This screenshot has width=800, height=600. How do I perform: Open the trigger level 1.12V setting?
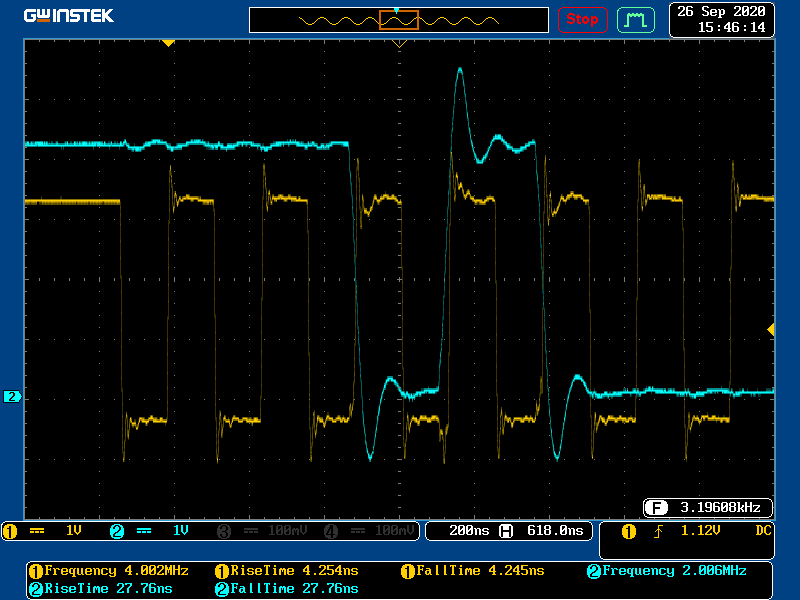[699, 530]
